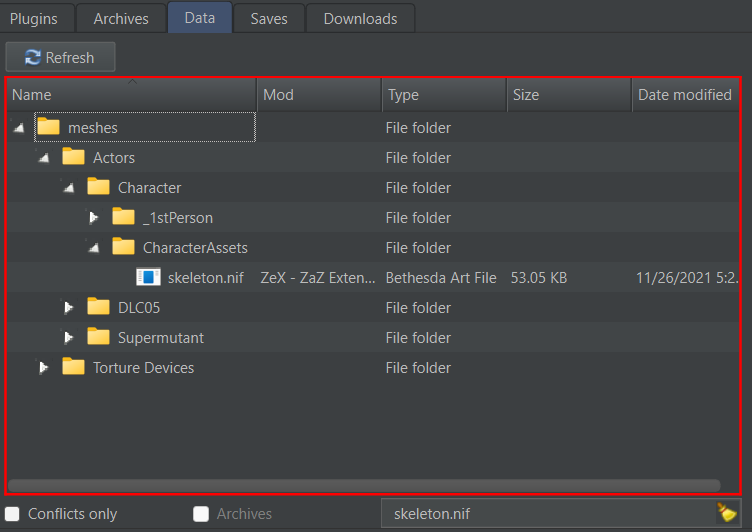Switch to the Archives tab
Screen dimensions: 752x532
click(121, 19)
